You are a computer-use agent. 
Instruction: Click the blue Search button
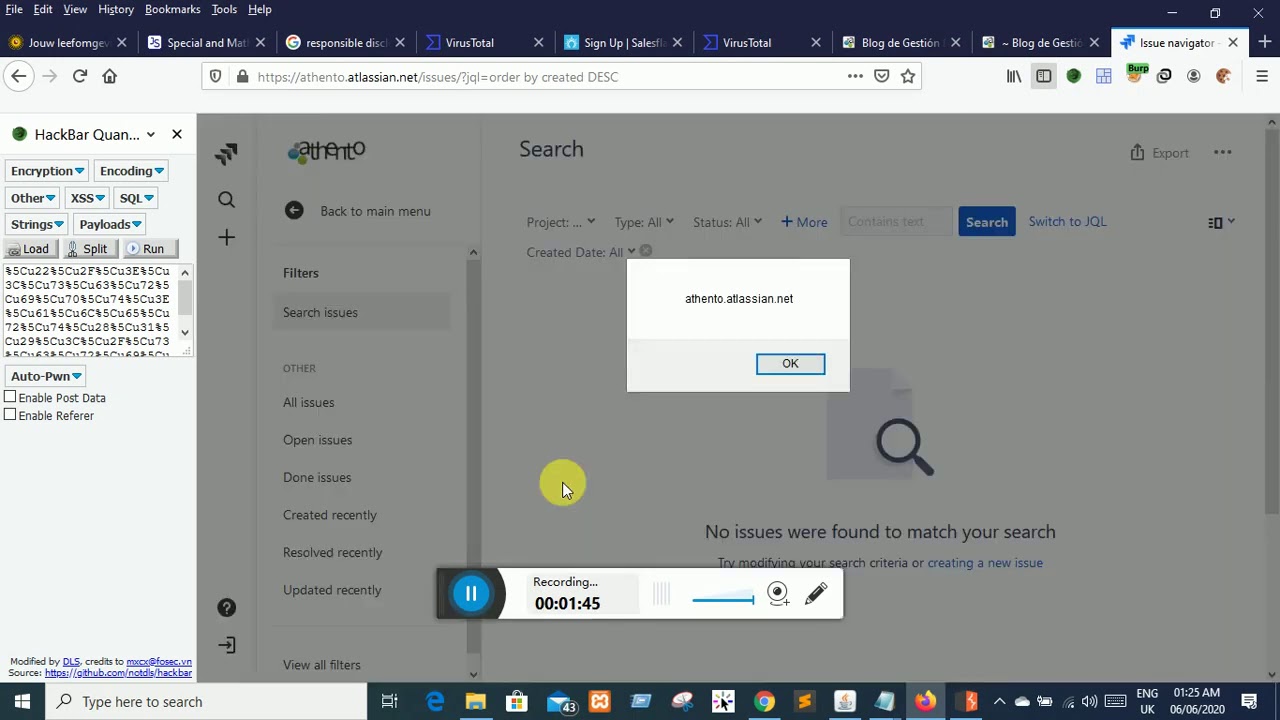pos(987,222)
